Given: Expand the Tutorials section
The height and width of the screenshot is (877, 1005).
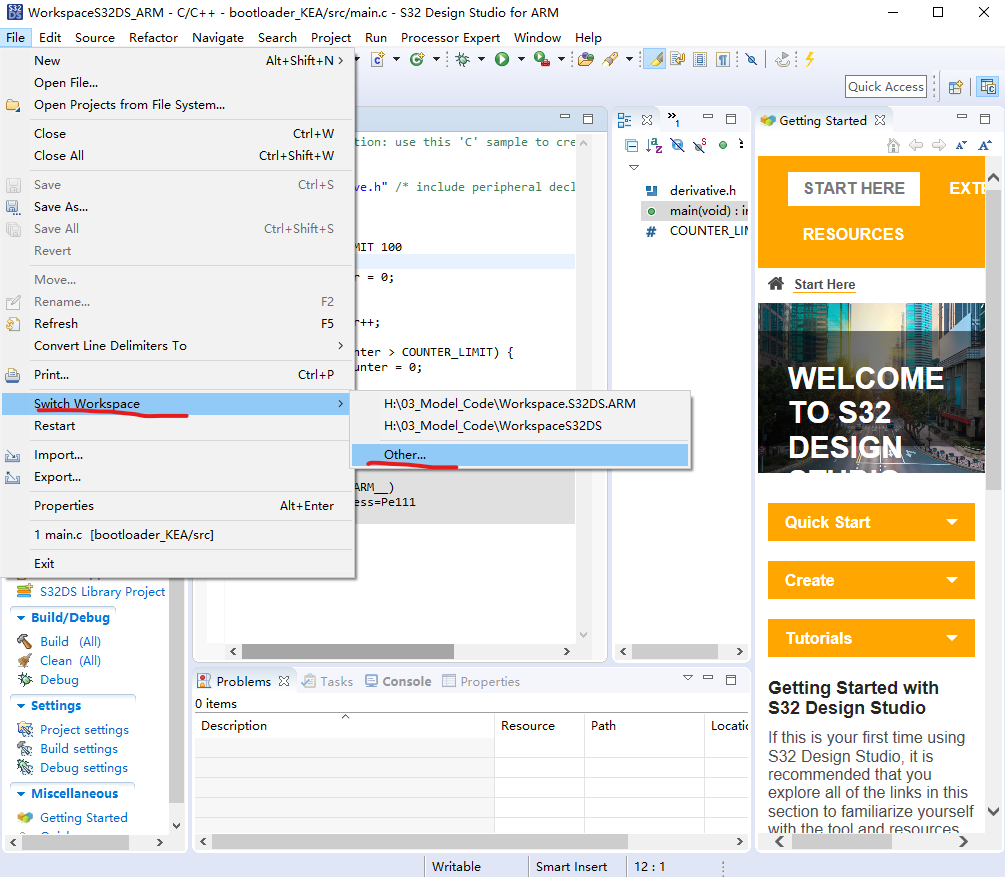Looking at the screenshot, I should [871, 638].
